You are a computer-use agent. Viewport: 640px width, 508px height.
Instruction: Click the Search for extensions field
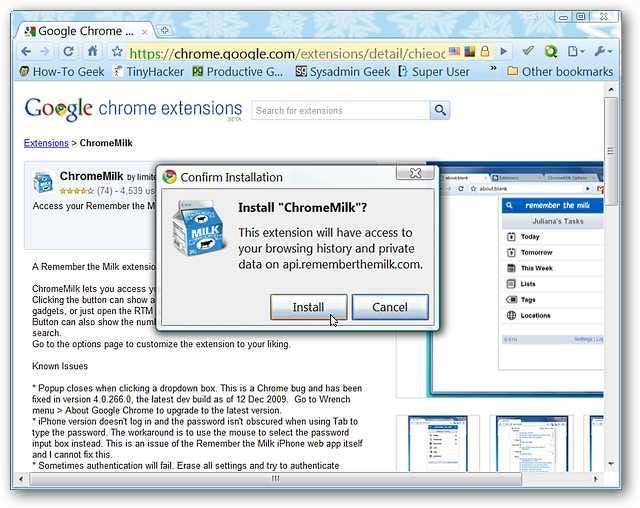(x=340, y=110)
